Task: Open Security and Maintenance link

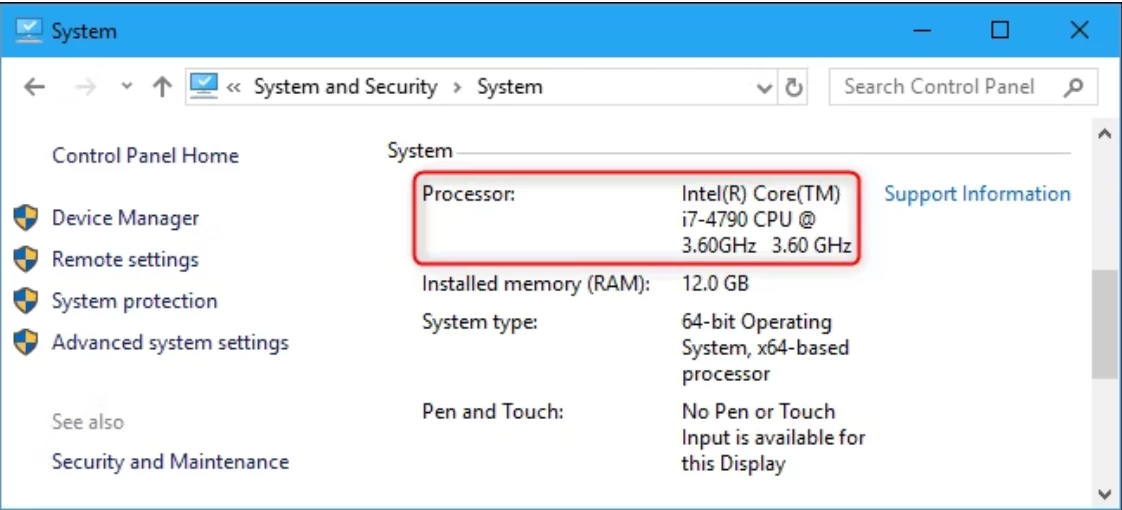Action: pyautogui.click(x=170, y=462)
